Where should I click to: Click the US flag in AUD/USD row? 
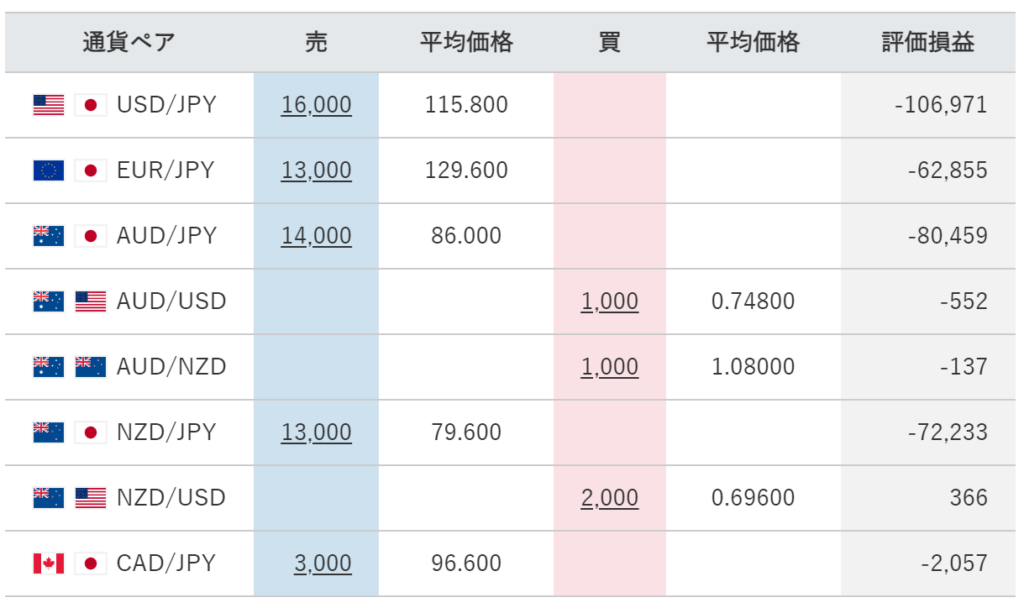[90, 301]
